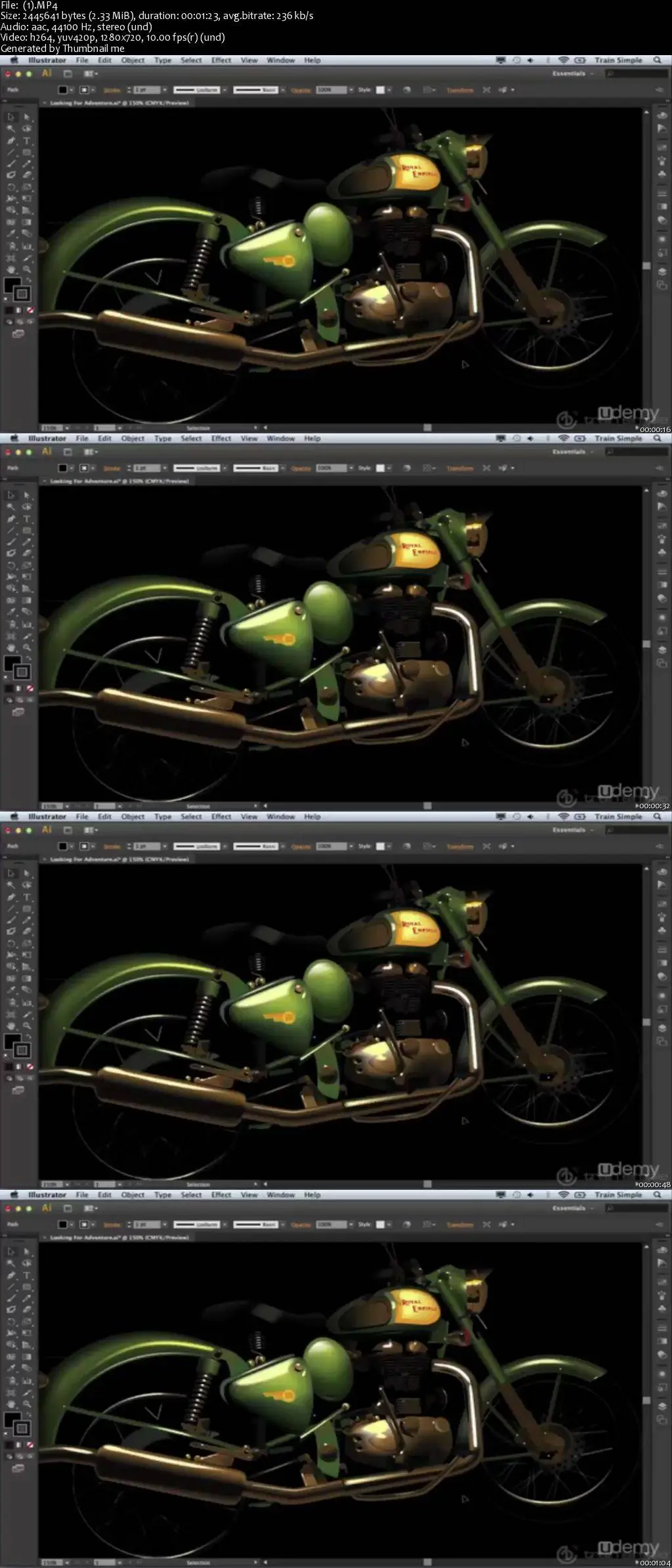Select the Scale tool in the 00:00:32 frame
Screen dimensions: 672x1568
tap(27, 565)
